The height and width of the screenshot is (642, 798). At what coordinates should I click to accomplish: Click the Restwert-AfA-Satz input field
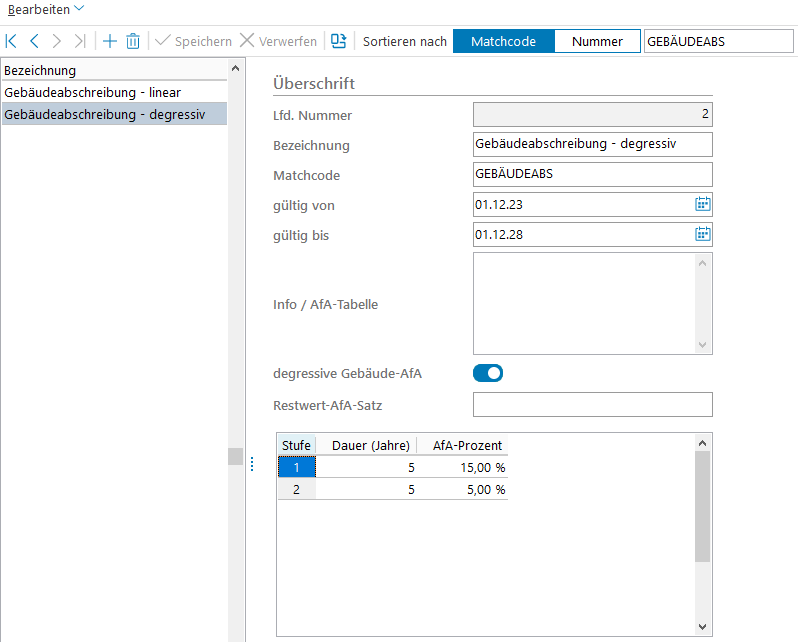coord(592,404)
